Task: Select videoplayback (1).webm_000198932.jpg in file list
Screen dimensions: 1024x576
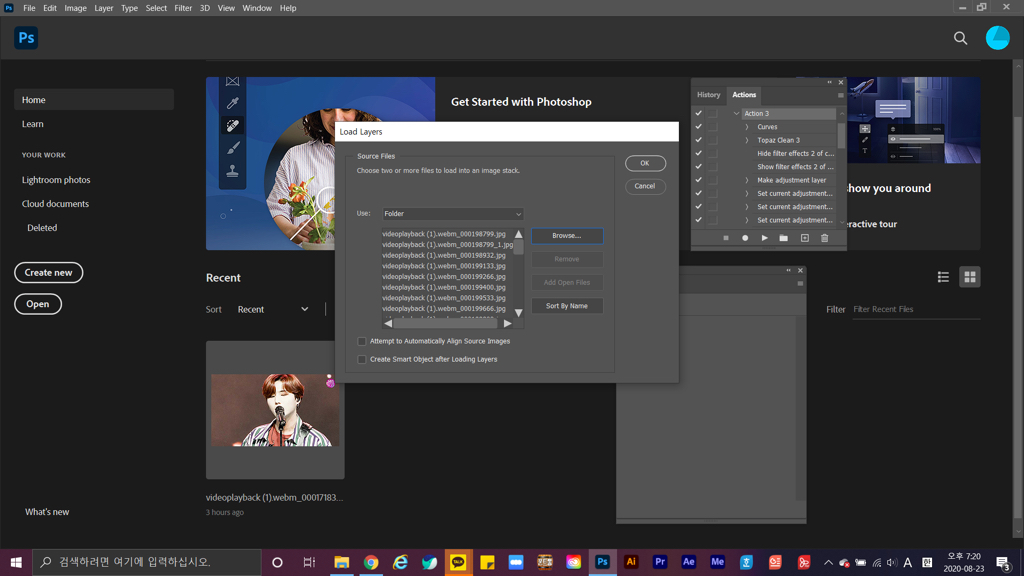Action: click(444, 255)
